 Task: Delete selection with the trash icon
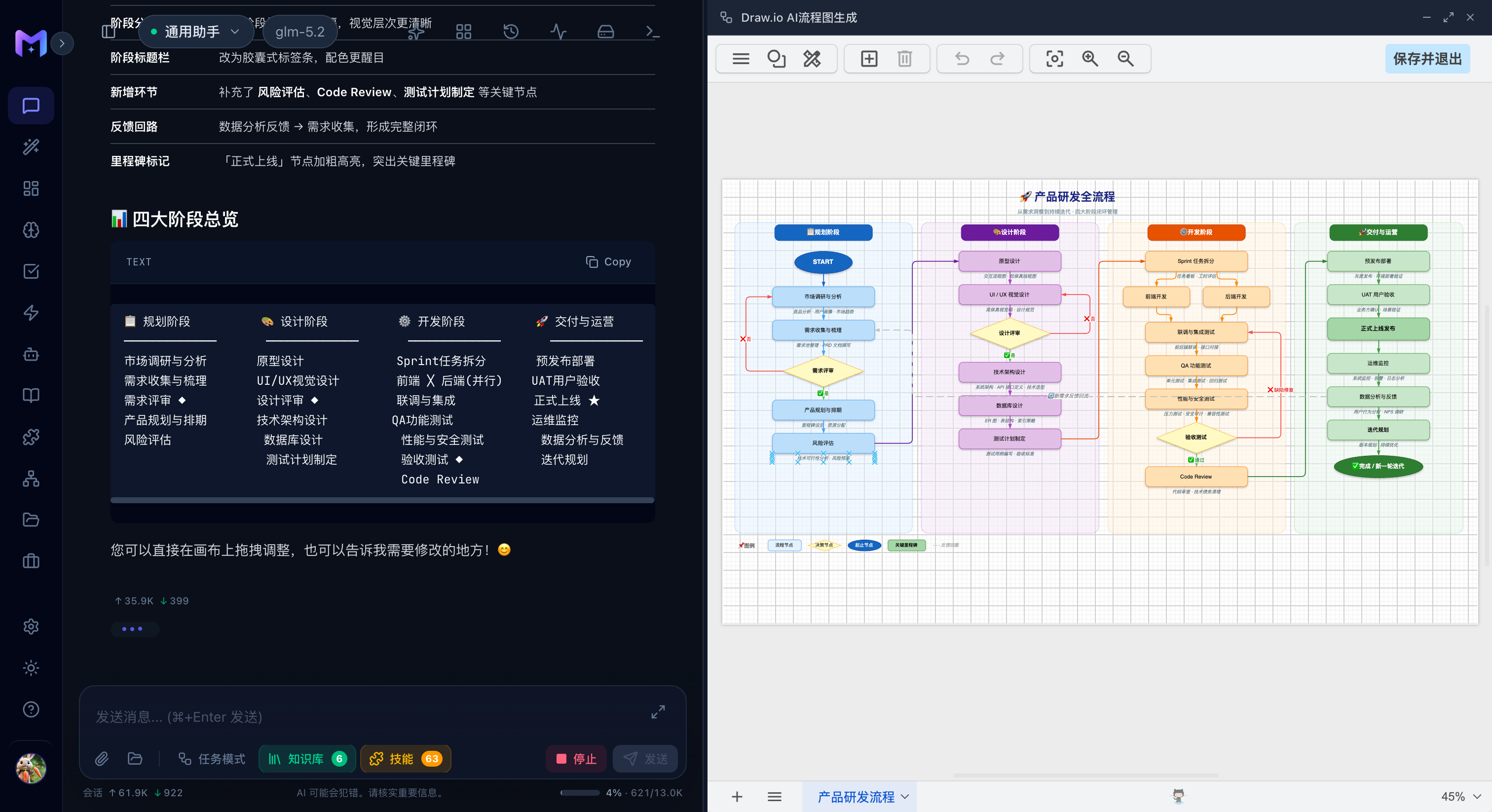[905, 59]
